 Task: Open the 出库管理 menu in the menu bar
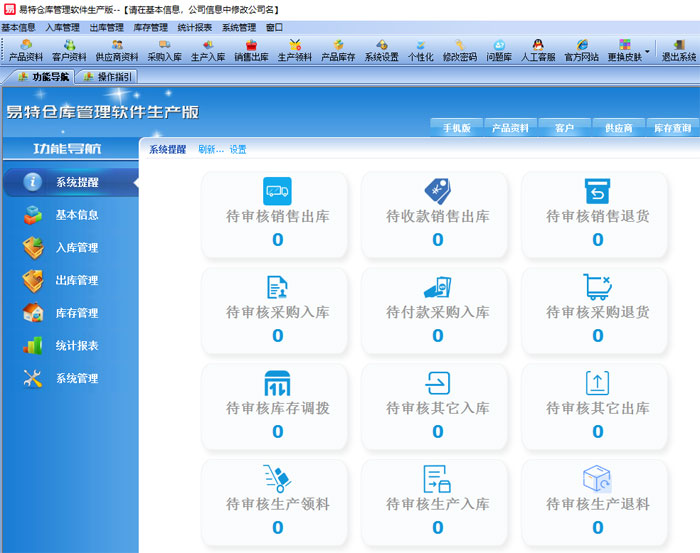[107, 28]
